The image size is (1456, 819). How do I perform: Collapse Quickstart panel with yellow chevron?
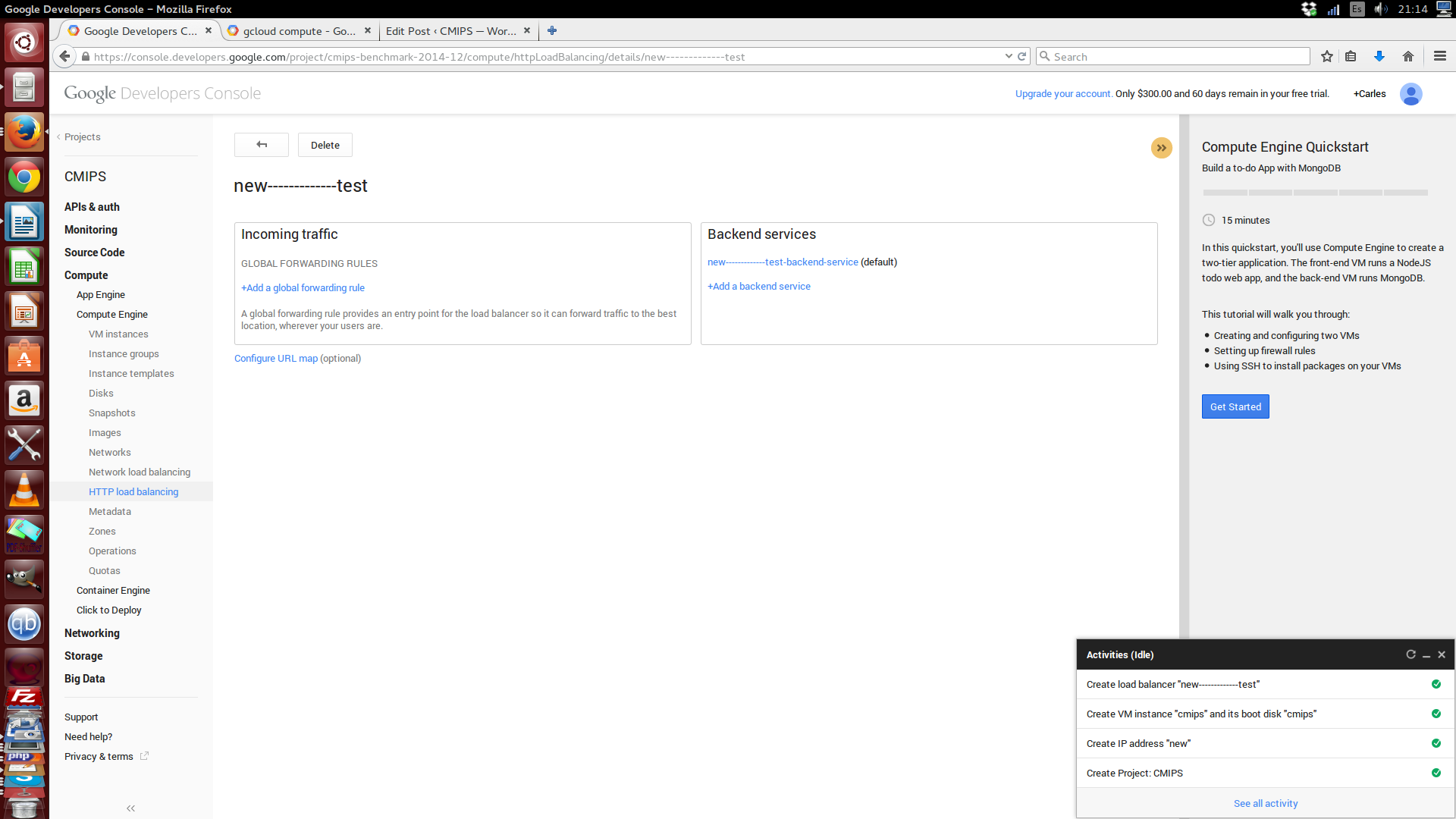(x=1161, y=148)
